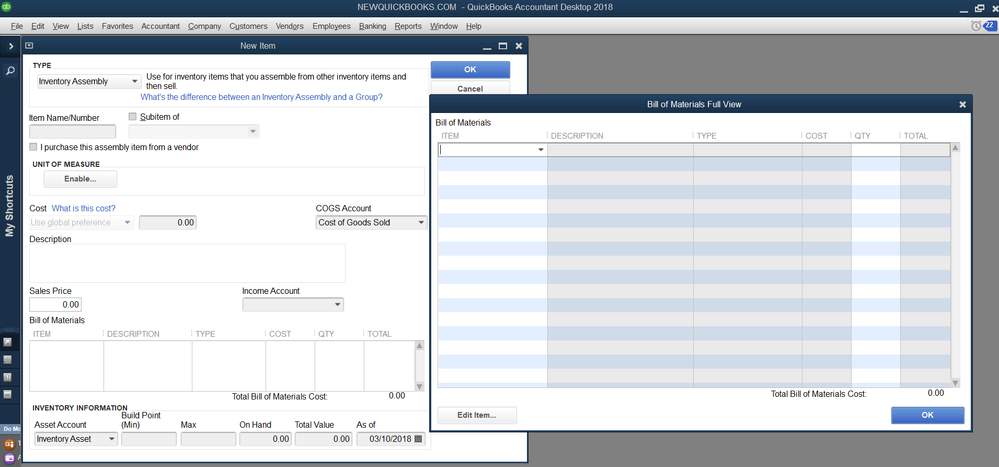Click the Build Point (Min) field

(149, 439)
